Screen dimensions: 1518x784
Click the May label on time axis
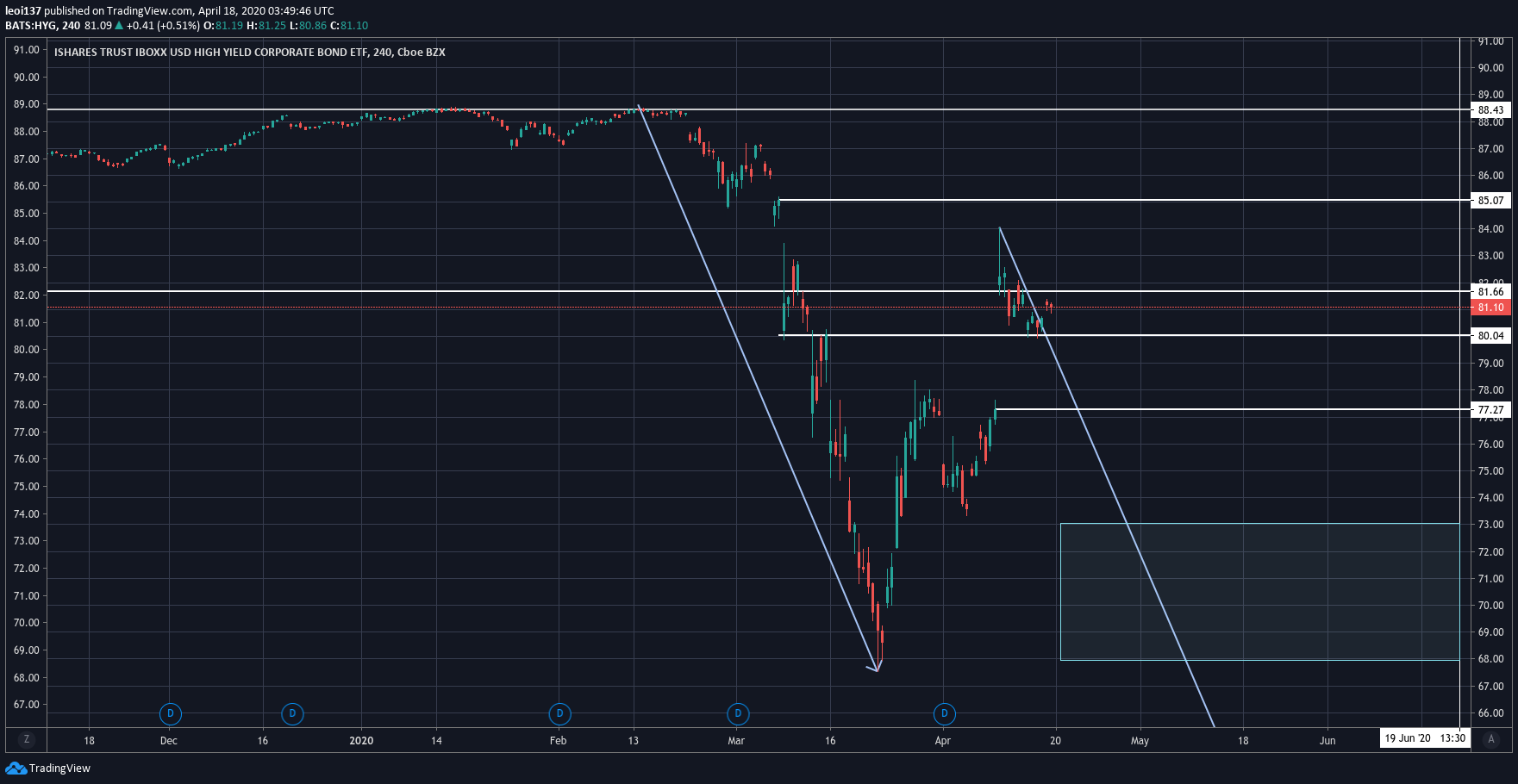pyautogui.click(x=1140, y=741)
